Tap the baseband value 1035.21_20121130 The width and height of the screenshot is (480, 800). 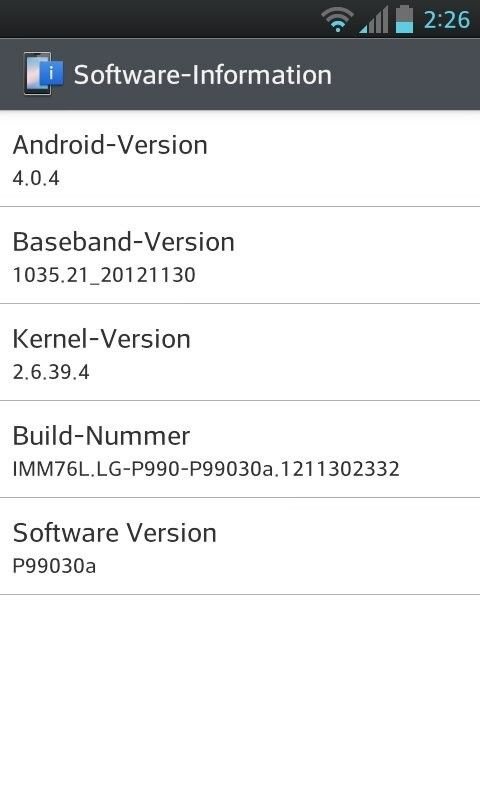(104, 275)
